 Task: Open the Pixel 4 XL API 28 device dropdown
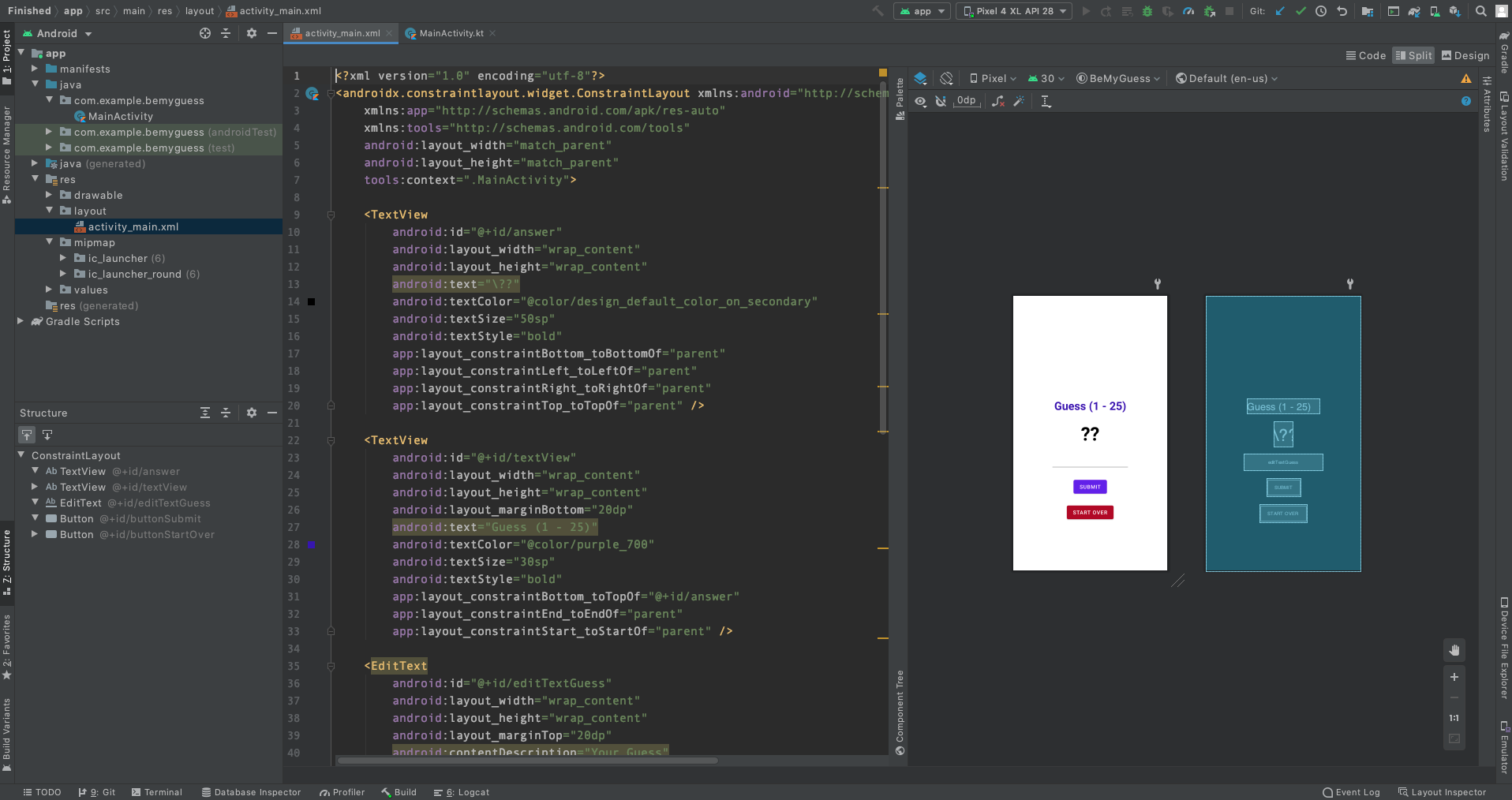pos(1014,11)
